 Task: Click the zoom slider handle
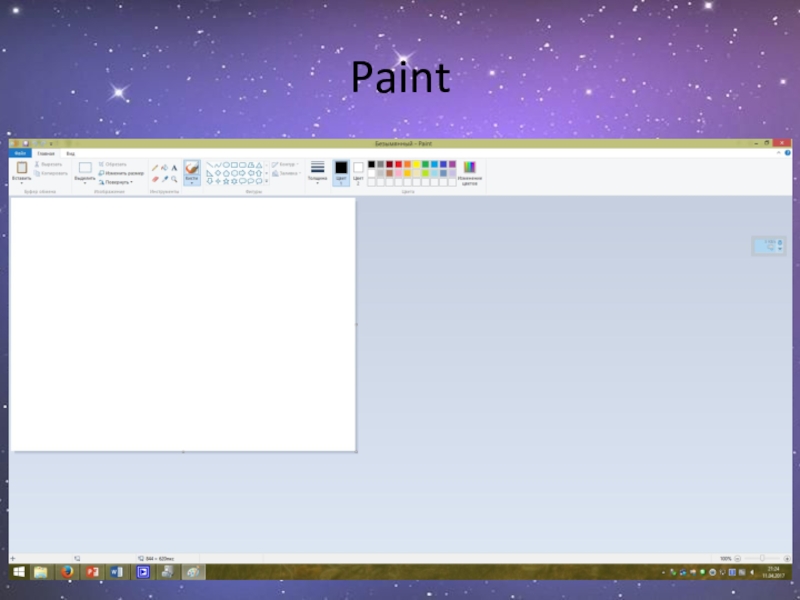(762, 559)
